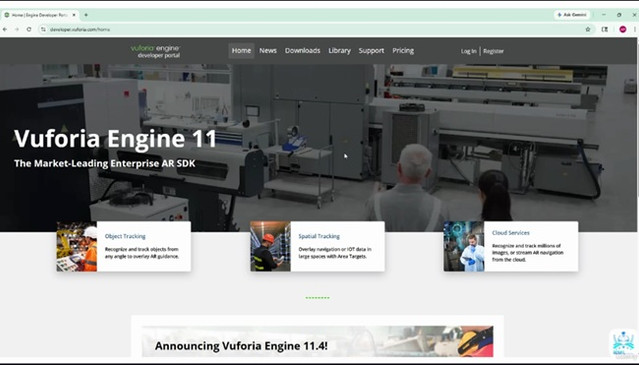Image resolution: width=639 pixels, height=365 pixels.
Task: Open the pink profile avatar
Action: [623, 29]
